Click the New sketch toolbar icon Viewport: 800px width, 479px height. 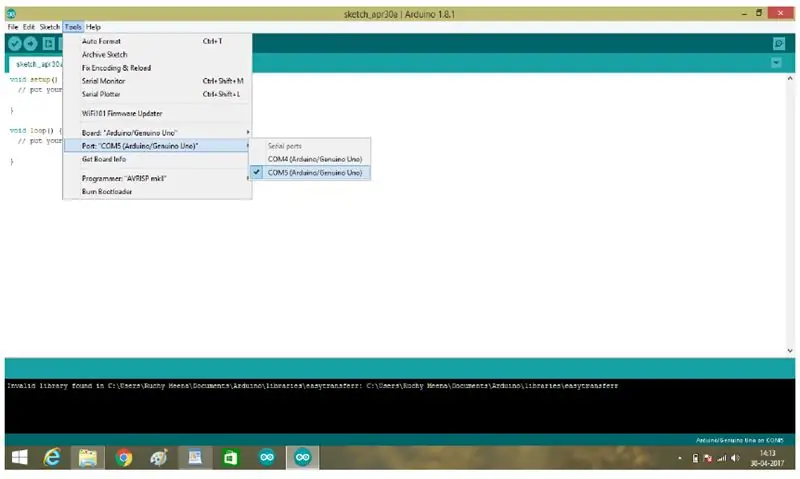(48, 44)
